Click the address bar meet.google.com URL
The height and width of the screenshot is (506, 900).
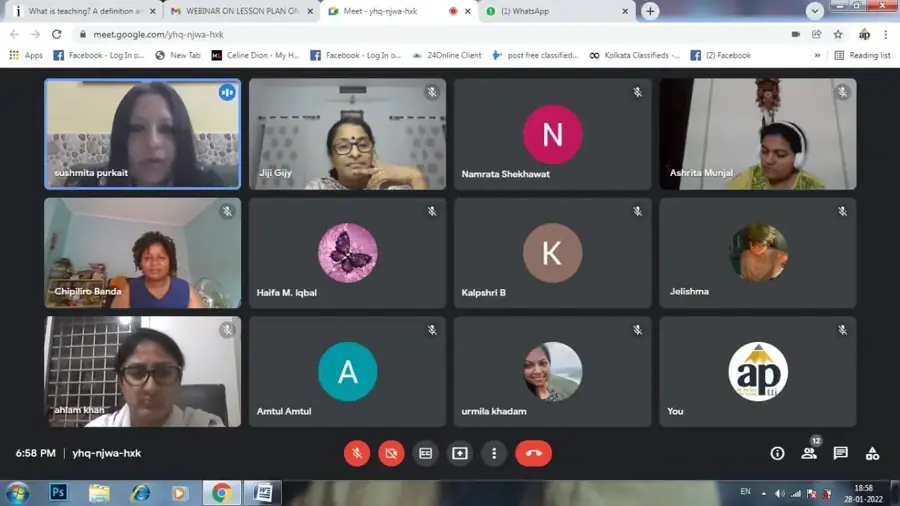(x=158, y=34)
